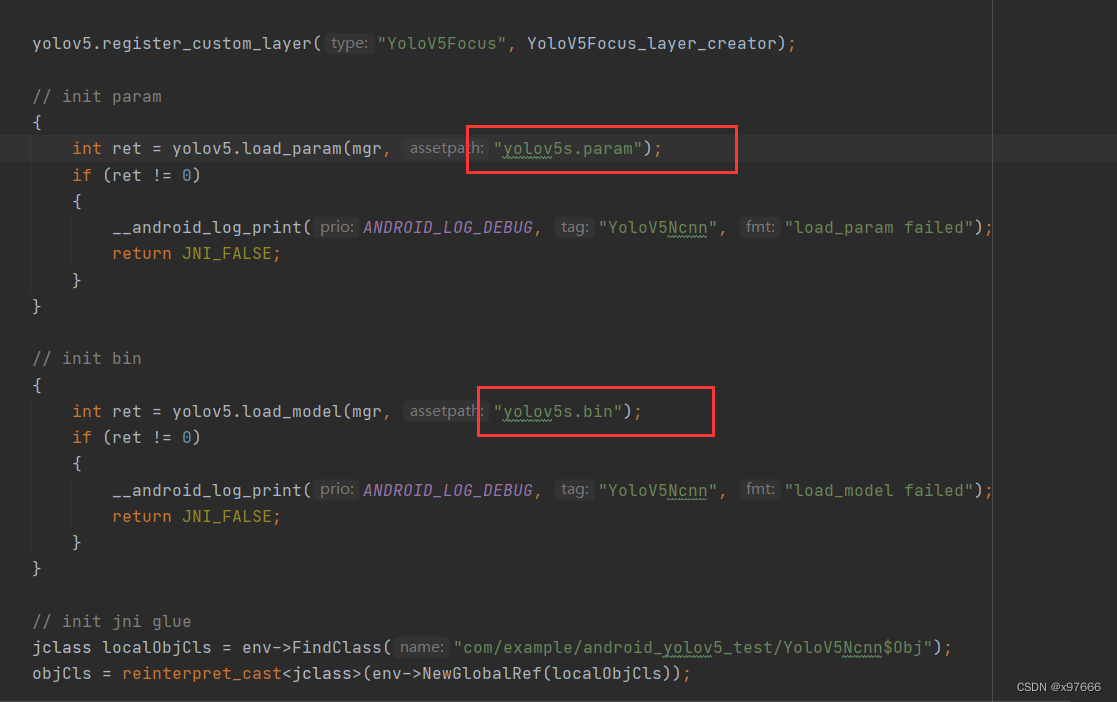Click the "if (ret != 0)" after load_model
1117x702 pixels.
pyautogui.click(x=137, y=438)
